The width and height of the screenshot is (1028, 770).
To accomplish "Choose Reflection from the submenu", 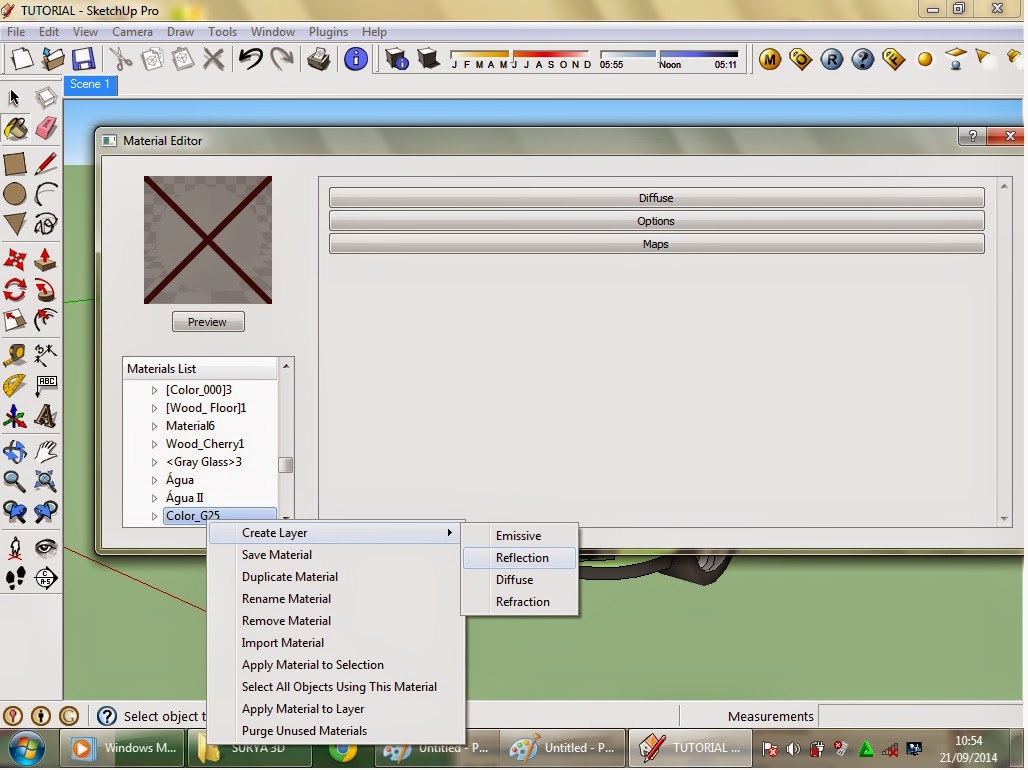I will [519, 558].
